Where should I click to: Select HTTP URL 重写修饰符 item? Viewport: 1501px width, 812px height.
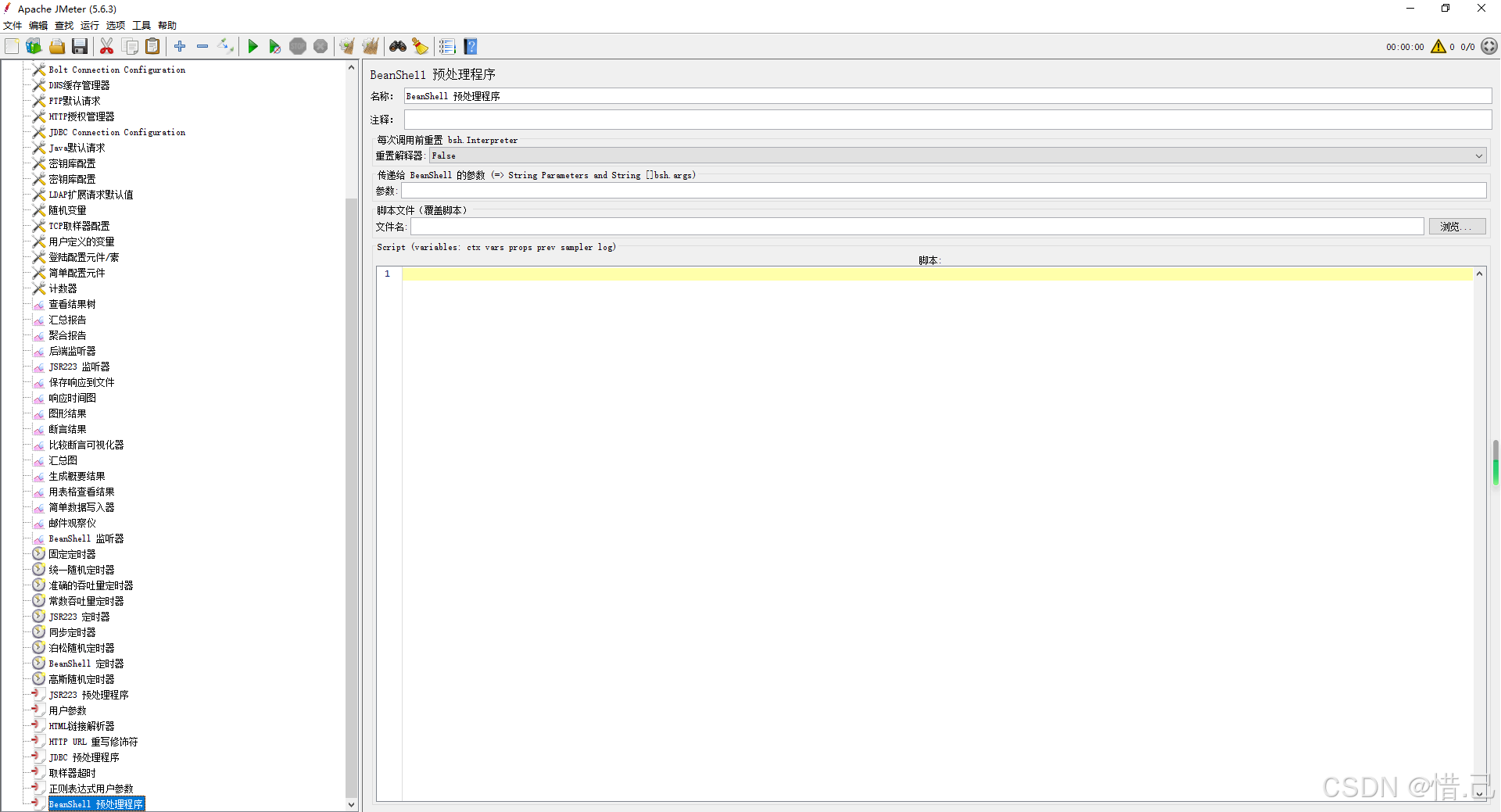(x=93, y=742)
